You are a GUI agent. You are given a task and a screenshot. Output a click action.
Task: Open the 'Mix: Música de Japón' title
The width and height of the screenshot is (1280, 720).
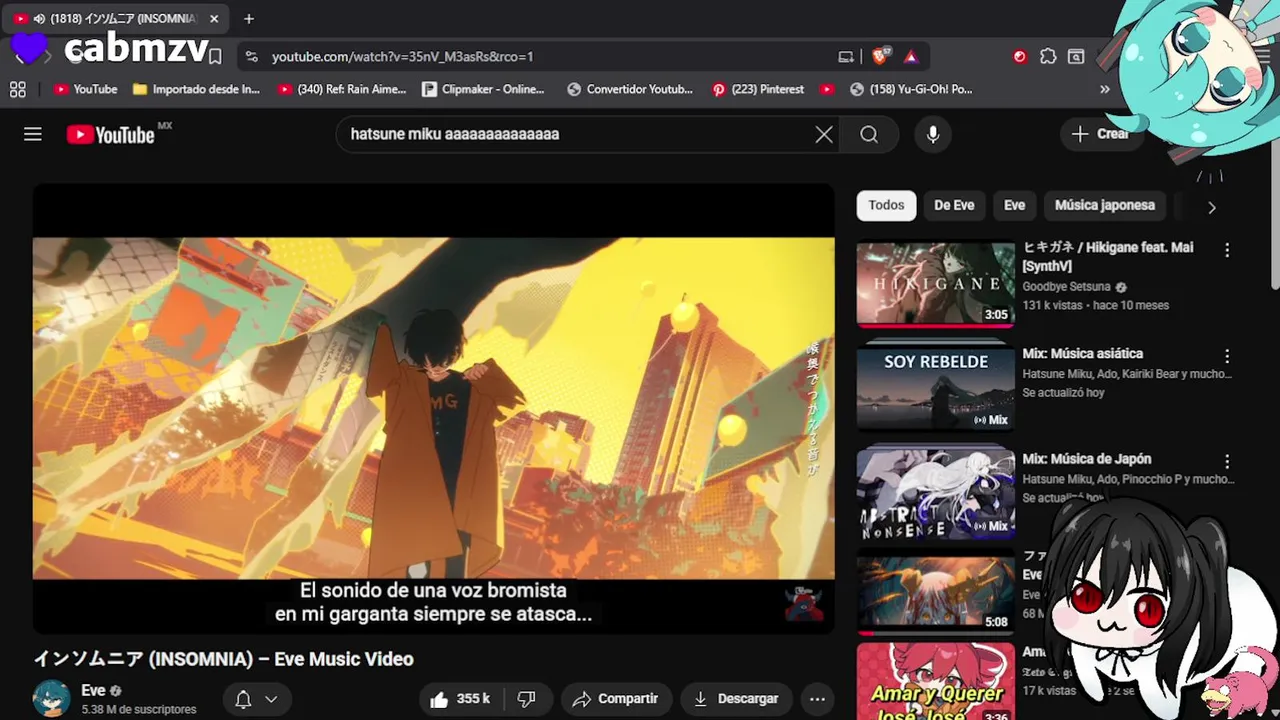[1087, 459]
